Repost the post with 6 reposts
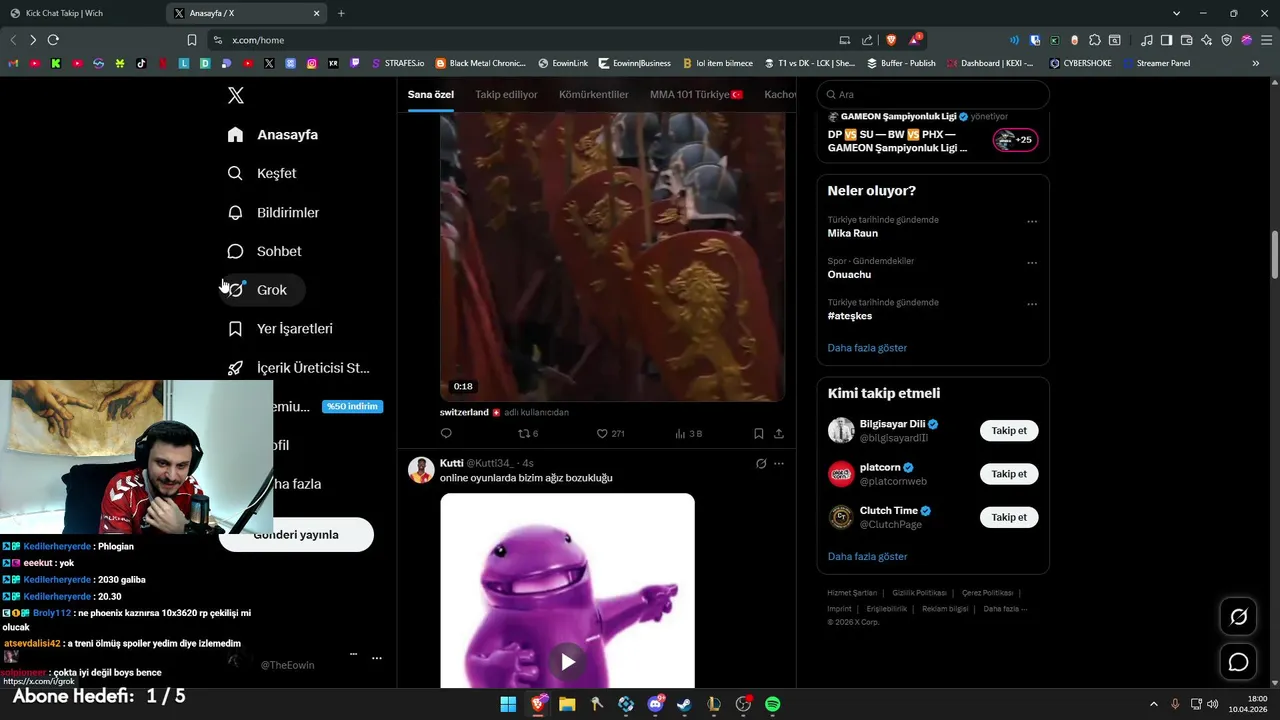 (x=527, y=434)
